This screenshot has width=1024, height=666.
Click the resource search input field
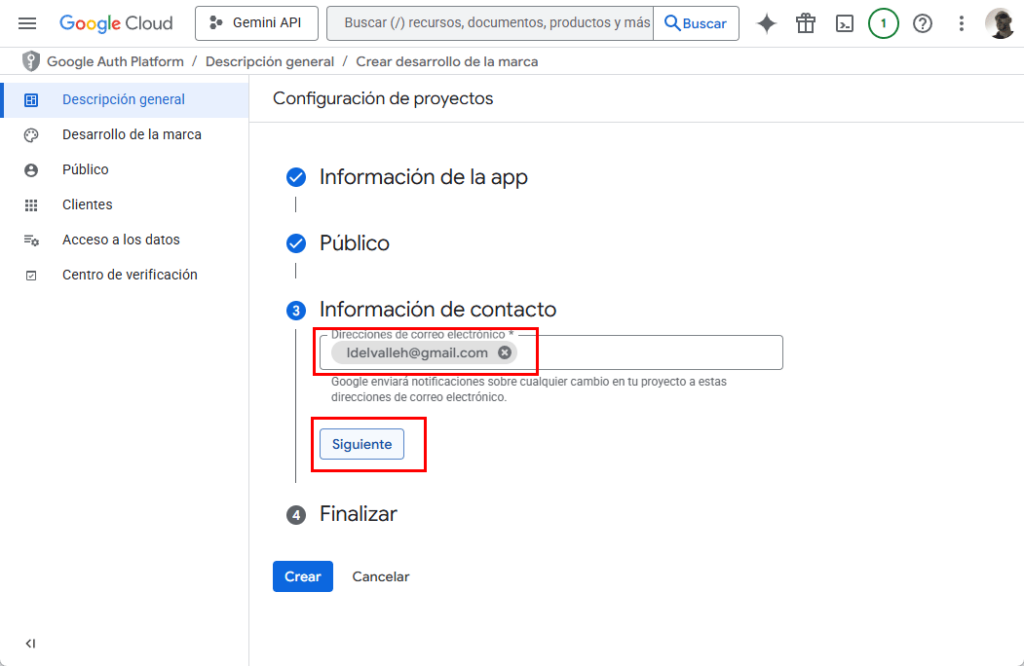tap(495, 23)
